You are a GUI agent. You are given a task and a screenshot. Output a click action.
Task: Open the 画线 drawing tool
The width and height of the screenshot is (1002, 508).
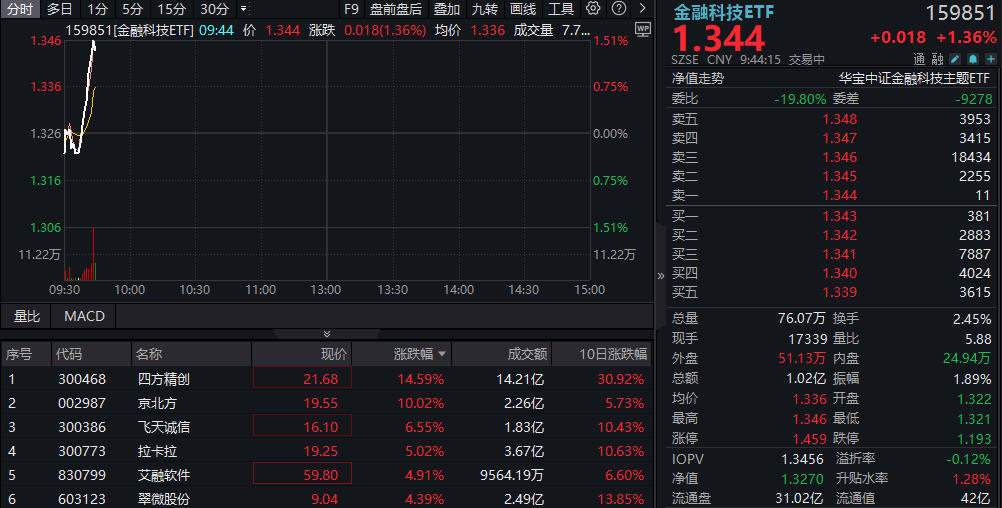point(523,9)
